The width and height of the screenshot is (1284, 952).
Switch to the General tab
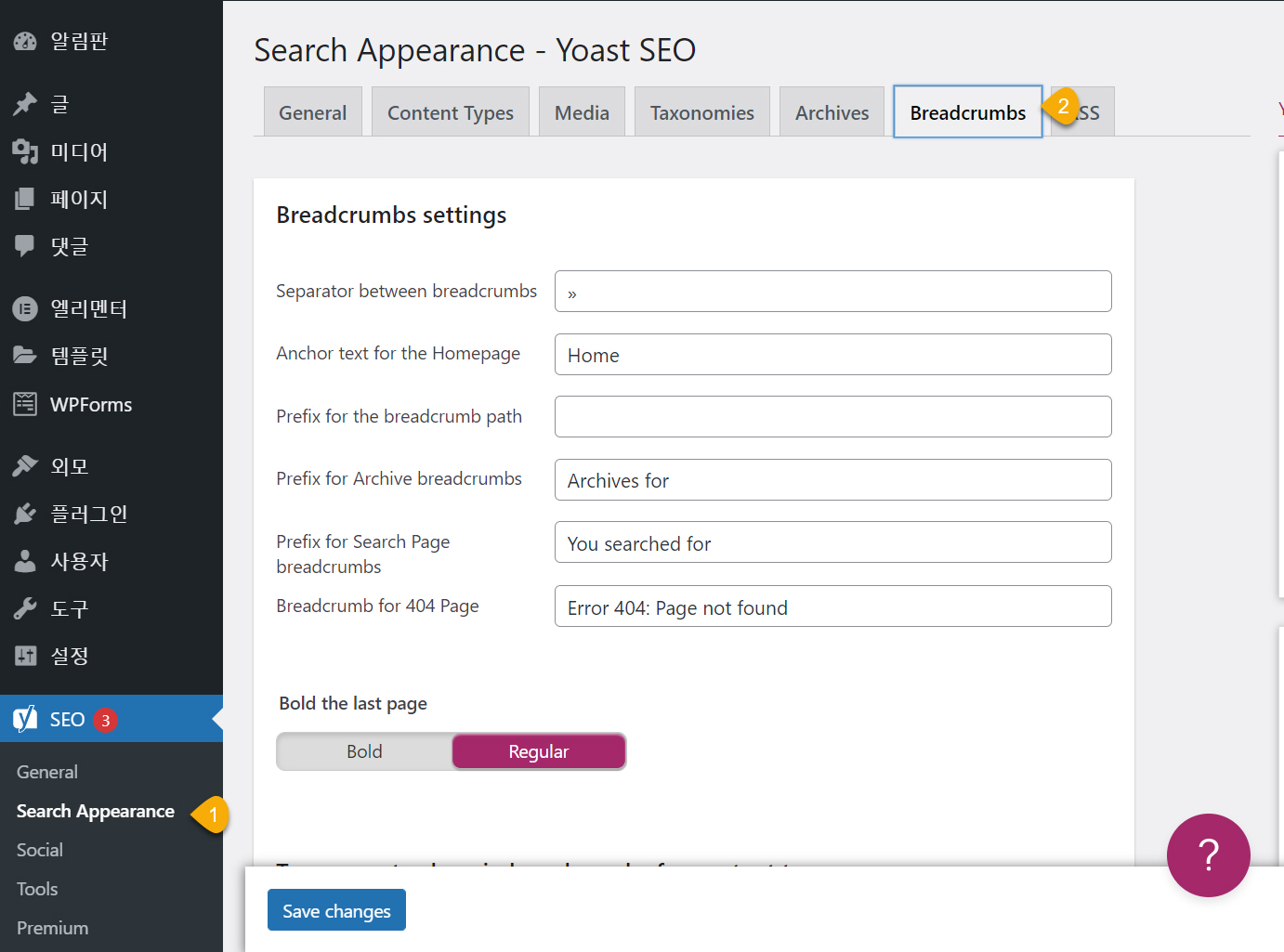pyautogui.click(x=313, y=112)
